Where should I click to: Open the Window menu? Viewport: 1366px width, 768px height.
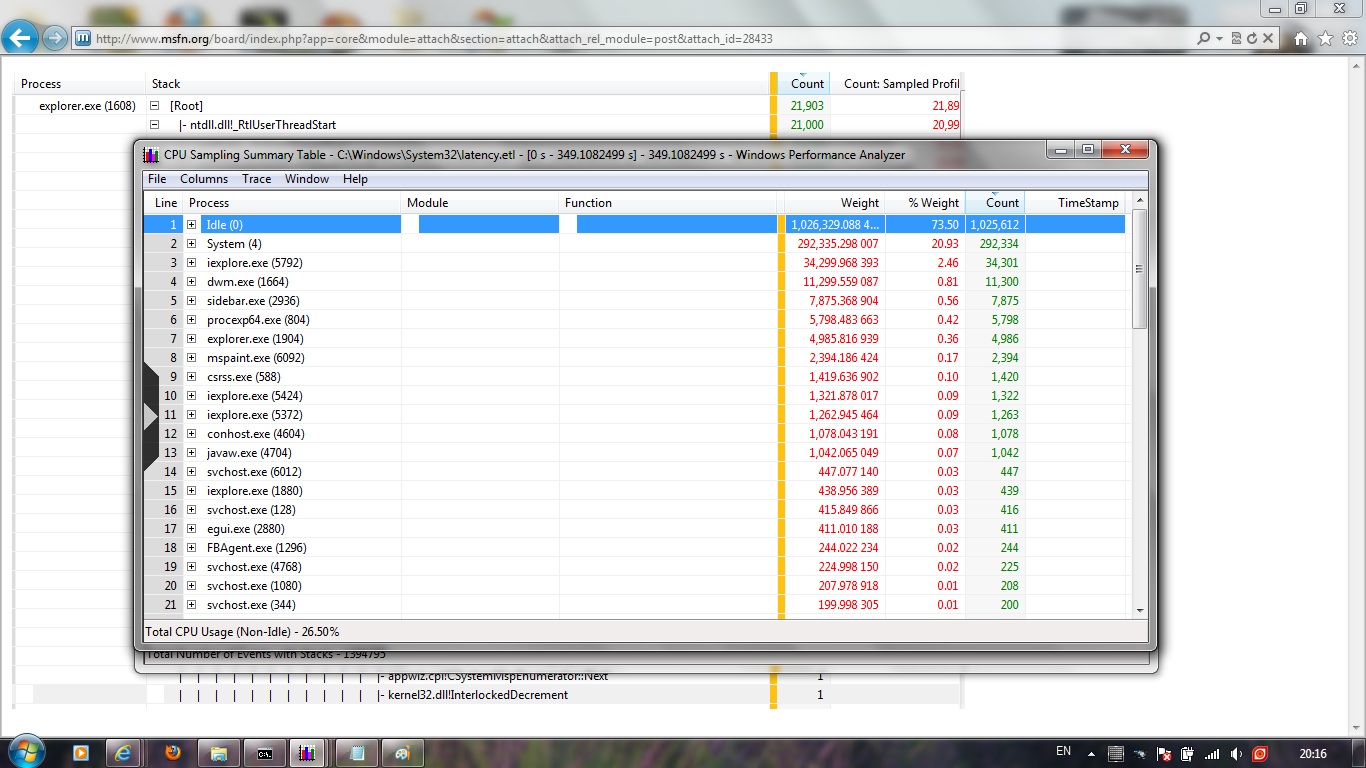click(307, 179)
